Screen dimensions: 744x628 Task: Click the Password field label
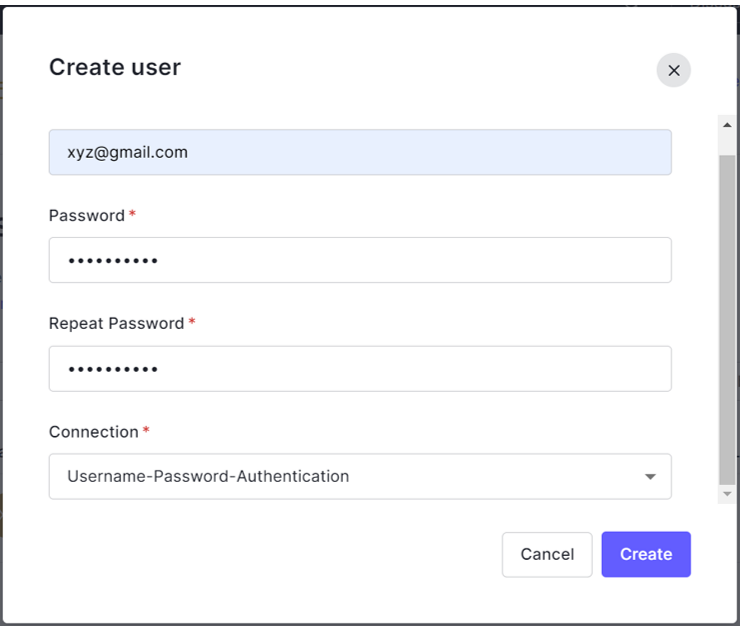click(87, 216)
